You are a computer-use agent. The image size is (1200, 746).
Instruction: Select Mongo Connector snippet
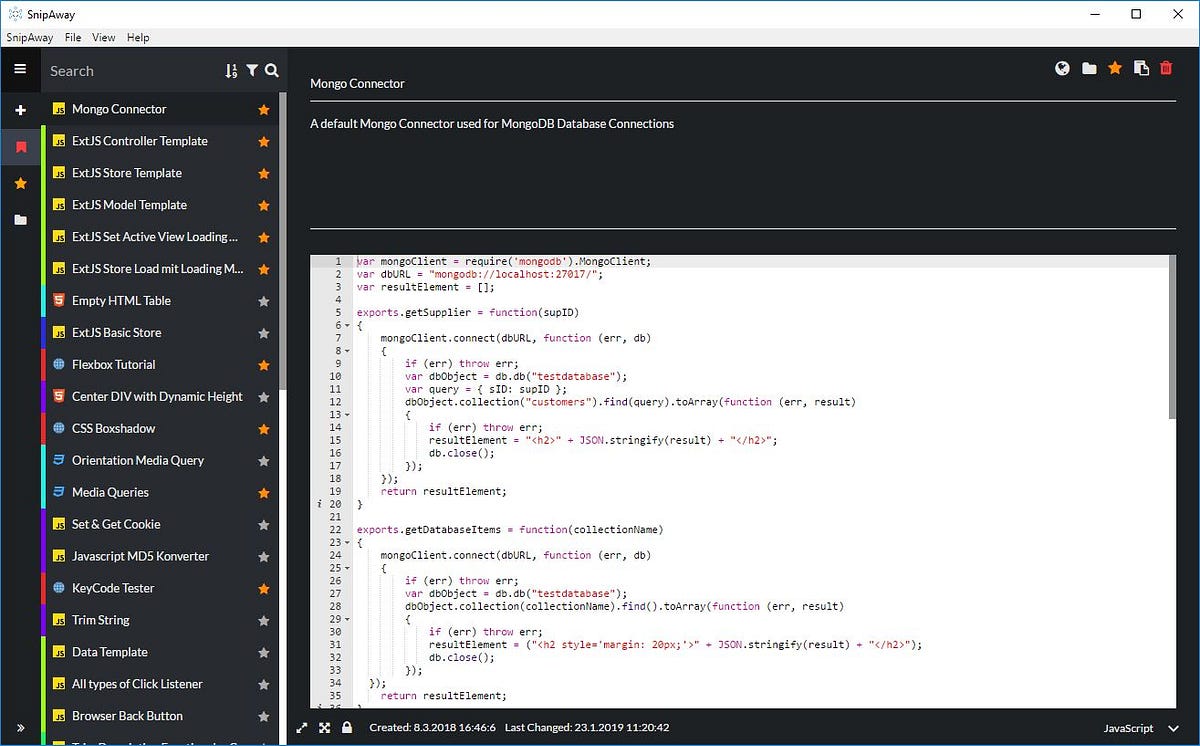coord(161,109)
